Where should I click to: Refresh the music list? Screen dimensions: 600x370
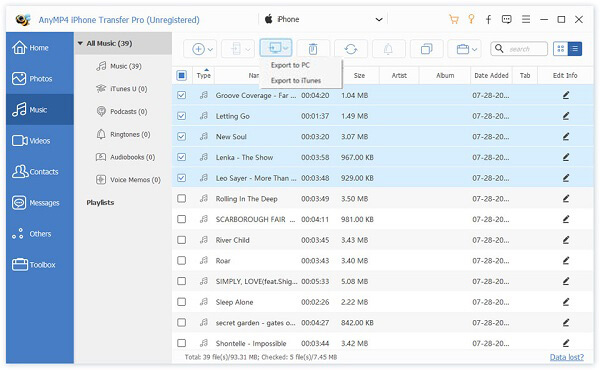click(x=351, y=49)
